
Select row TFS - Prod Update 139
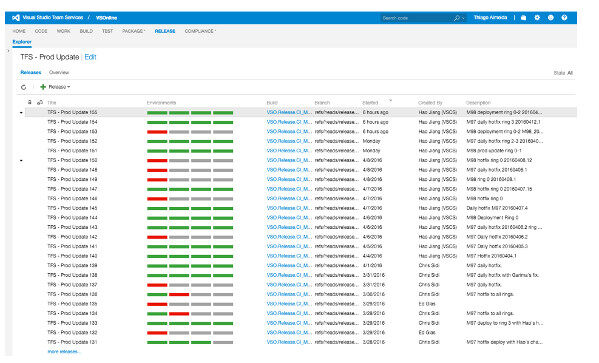(301, 266)
